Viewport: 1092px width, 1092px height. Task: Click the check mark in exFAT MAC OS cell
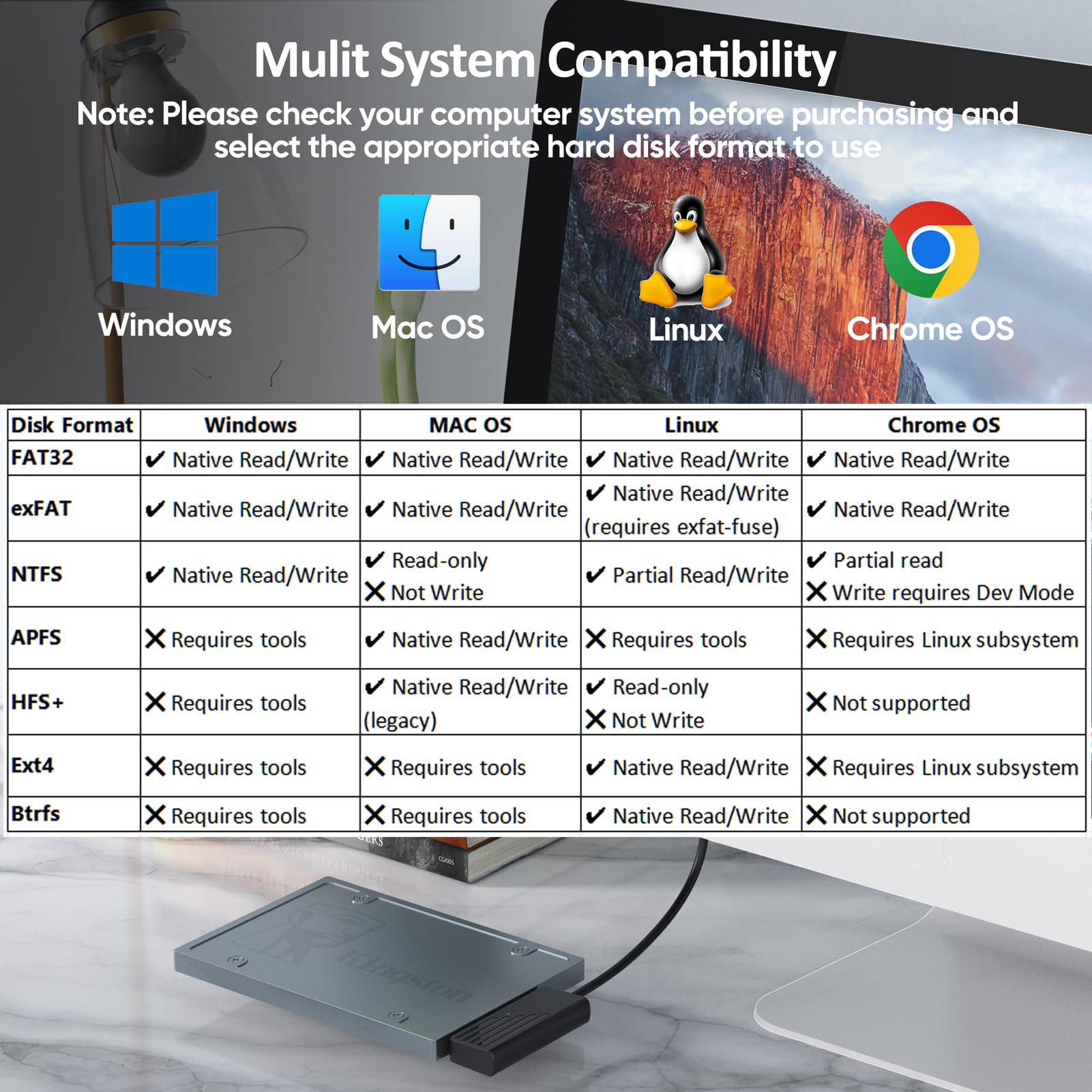tap(375, 510)
